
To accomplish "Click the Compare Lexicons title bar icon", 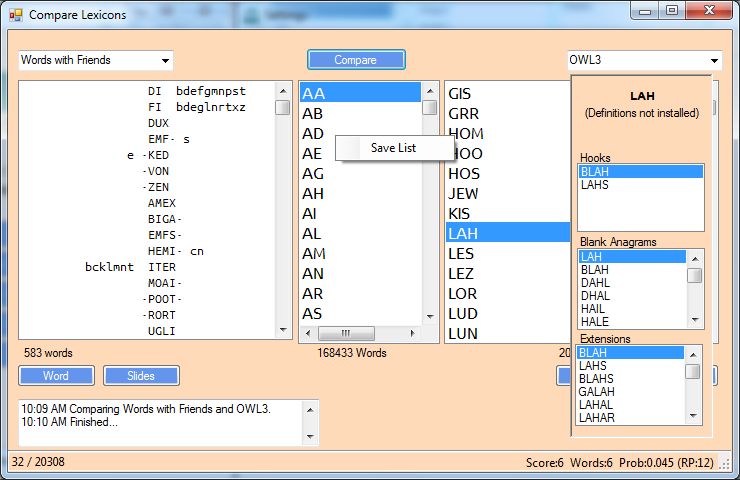I will [16, 15].
